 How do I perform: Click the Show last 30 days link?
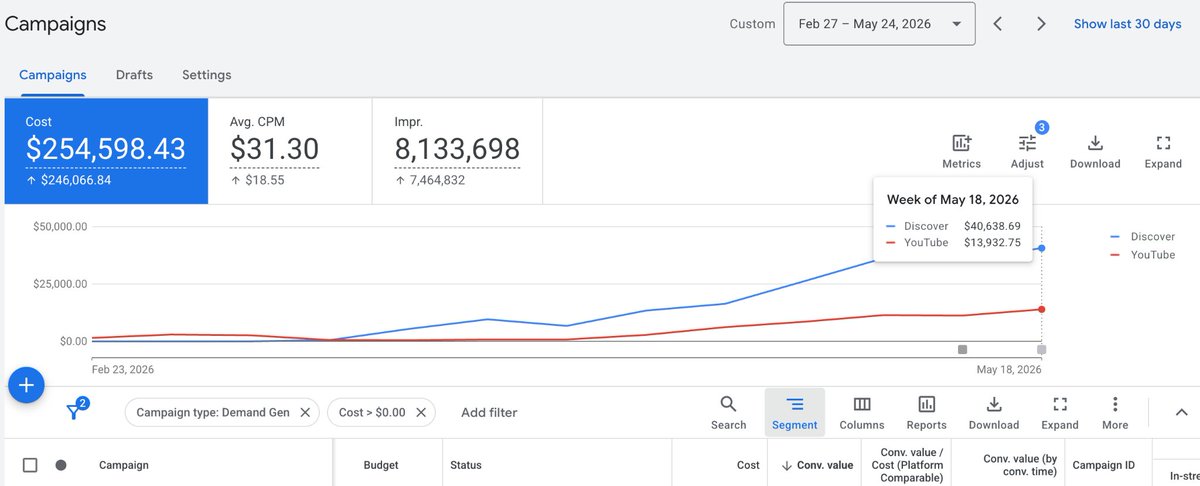click(1128, 24)
